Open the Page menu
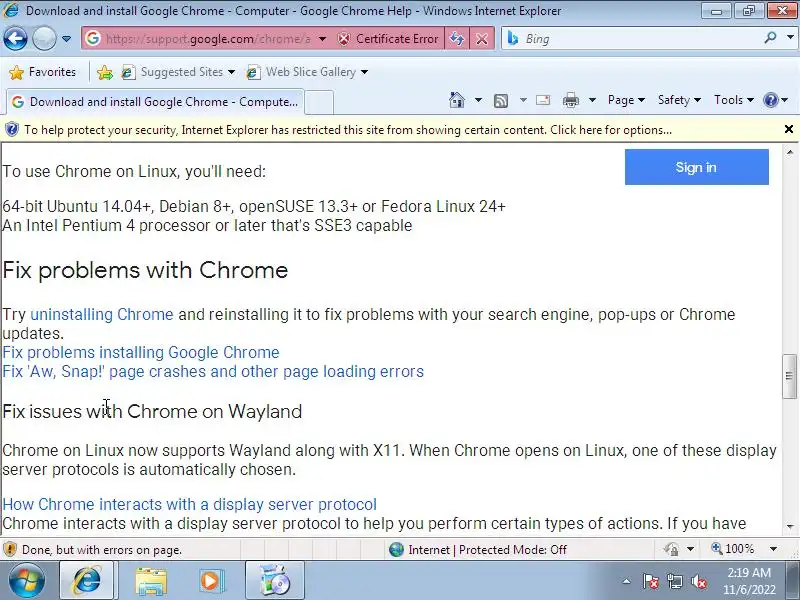Image resolution: width=800 pixels, height=600 pixels. pos(626,100)
